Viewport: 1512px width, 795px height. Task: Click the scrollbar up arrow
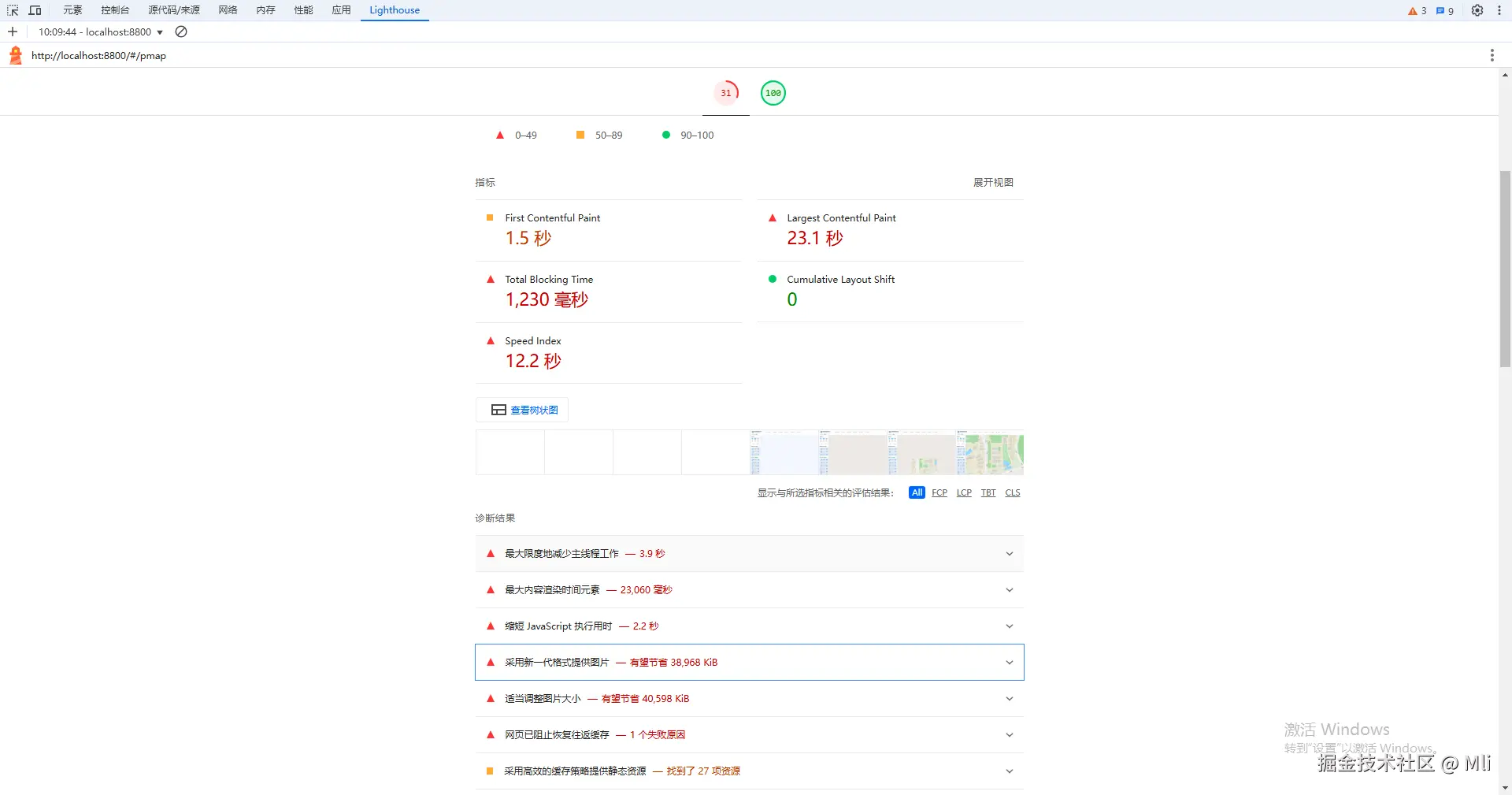(1505, 76)
